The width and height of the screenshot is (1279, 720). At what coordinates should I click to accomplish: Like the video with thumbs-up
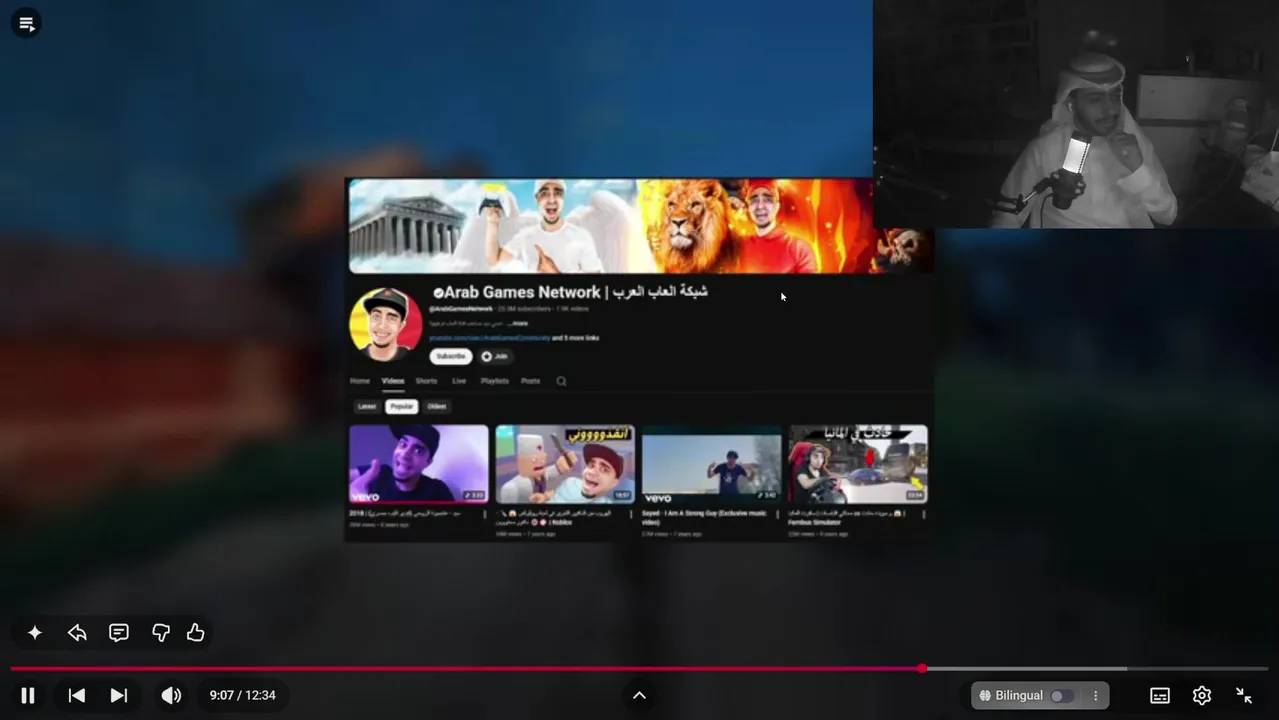click(x=196, y=633)
